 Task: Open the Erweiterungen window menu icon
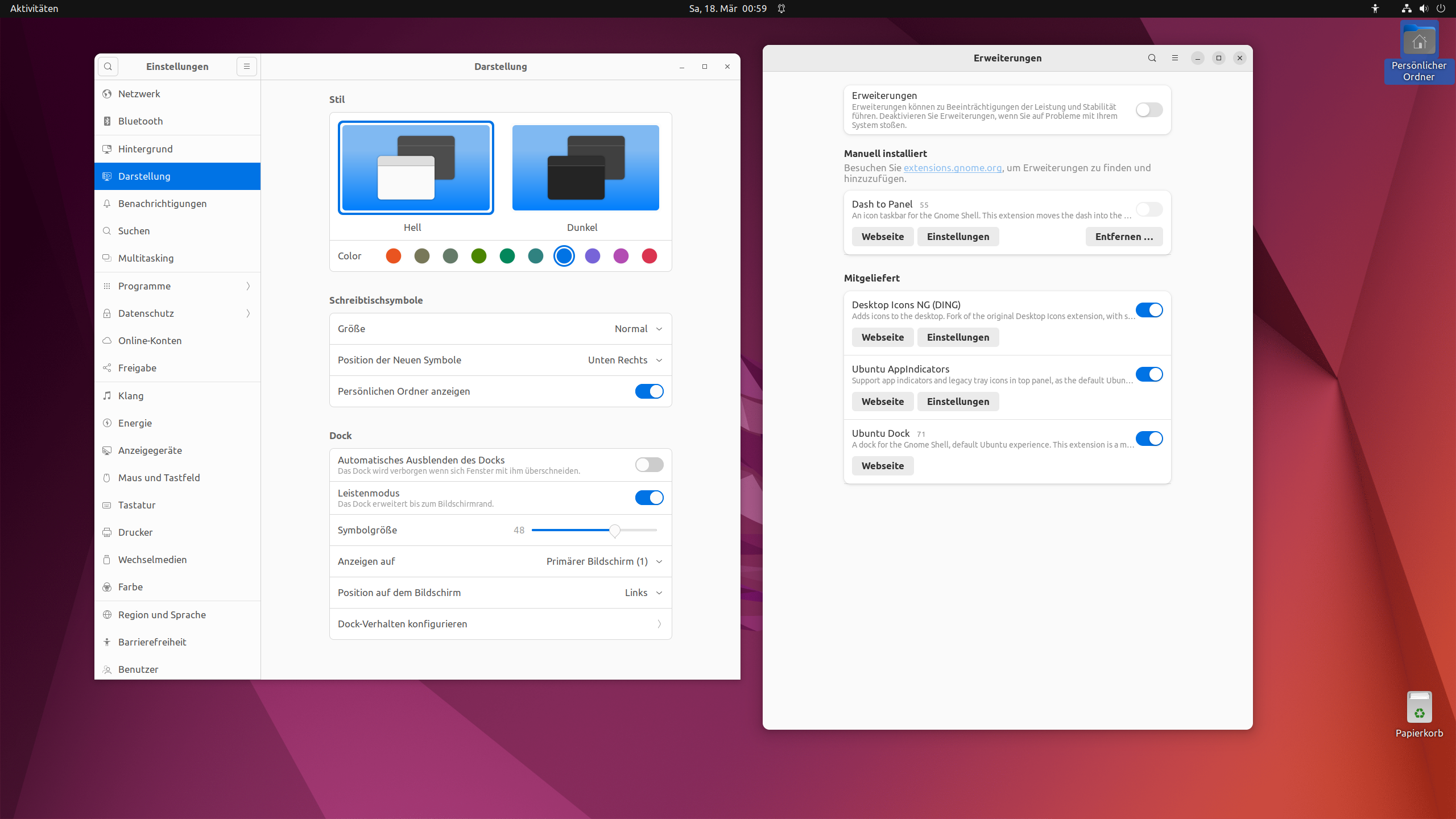pos(1174,58)
